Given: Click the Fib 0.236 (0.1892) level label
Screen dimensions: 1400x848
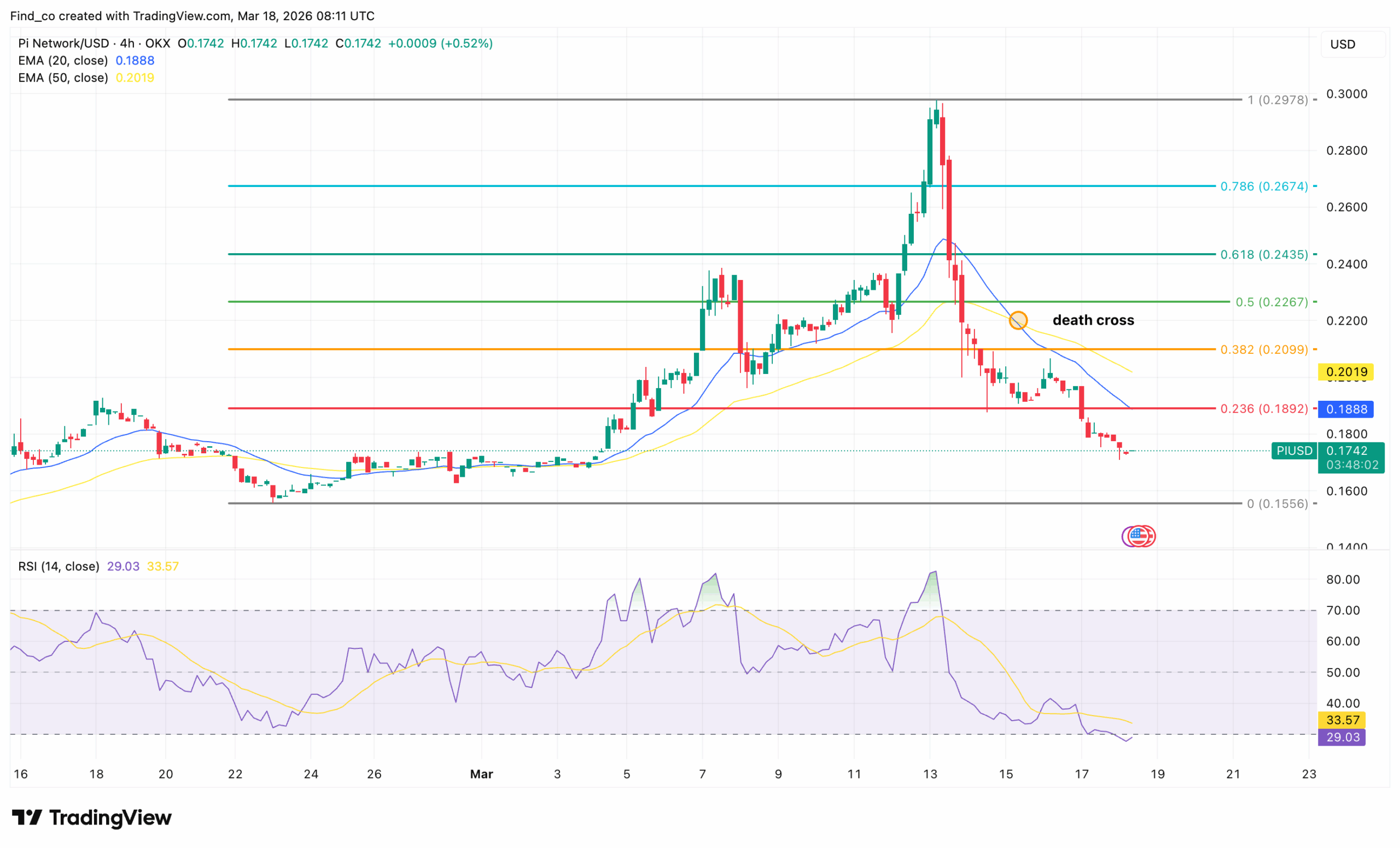Looking at the screenshot, I should click(x=1264, y=408).
